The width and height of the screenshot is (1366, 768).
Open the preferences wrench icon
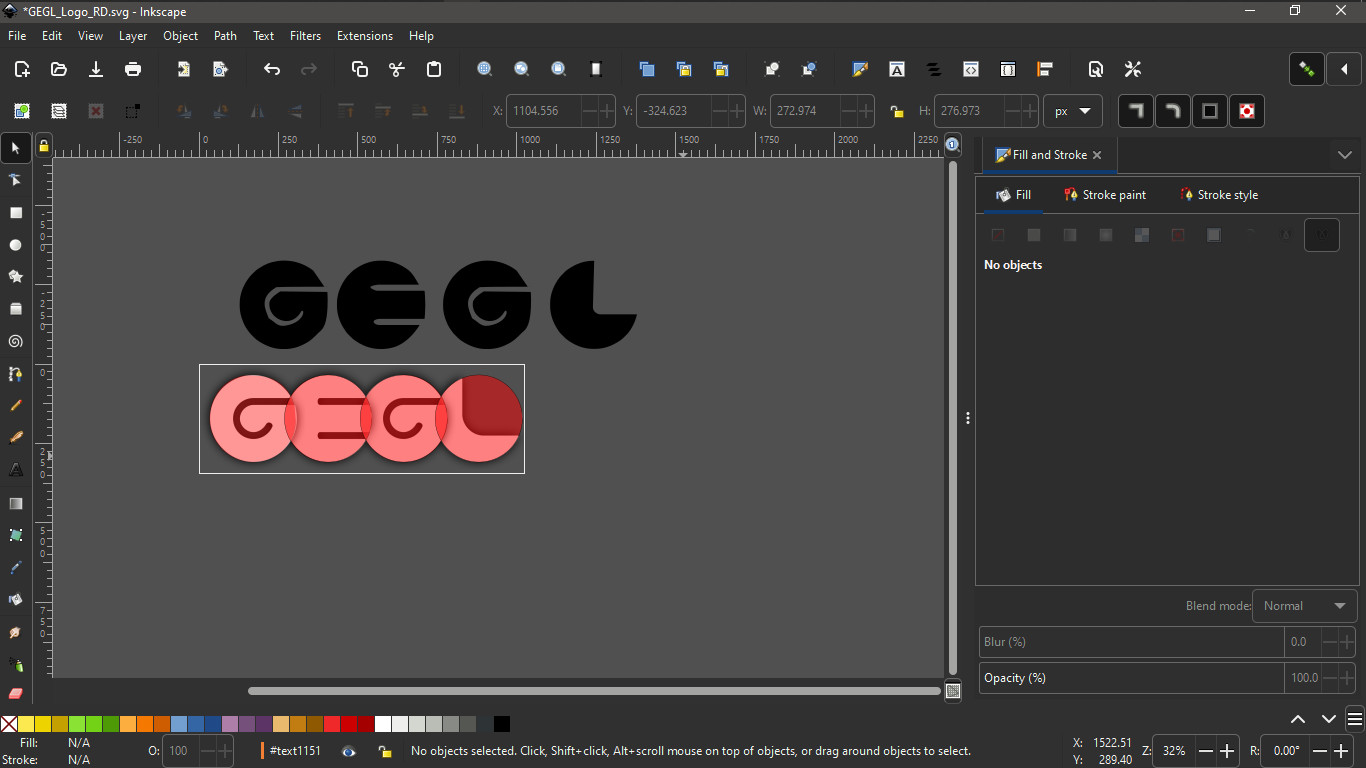pos(1133,69)
